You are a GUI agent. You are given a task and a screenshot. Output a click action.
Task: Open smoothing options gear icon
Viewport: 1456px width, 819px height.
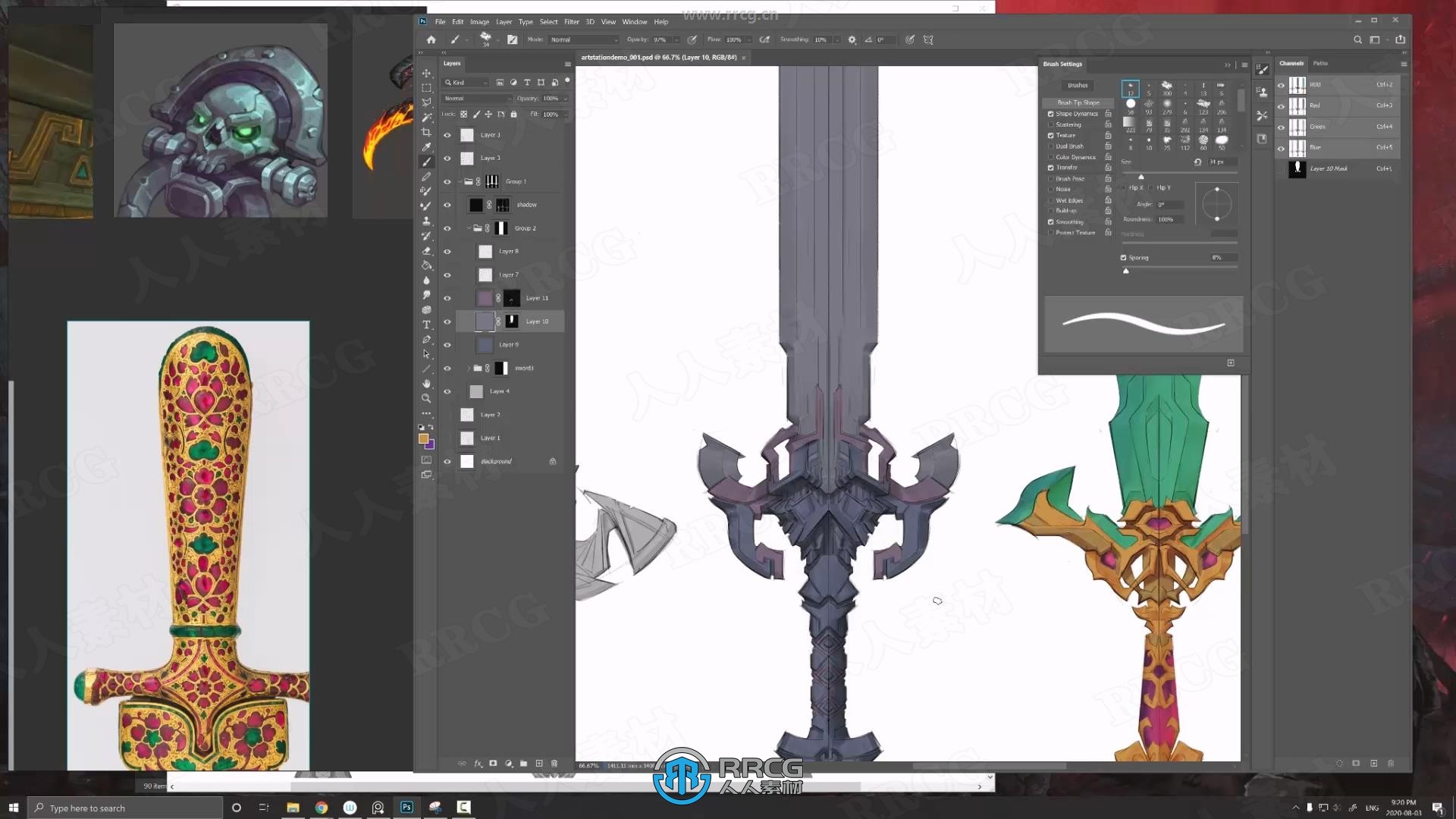tap(852, 39)
